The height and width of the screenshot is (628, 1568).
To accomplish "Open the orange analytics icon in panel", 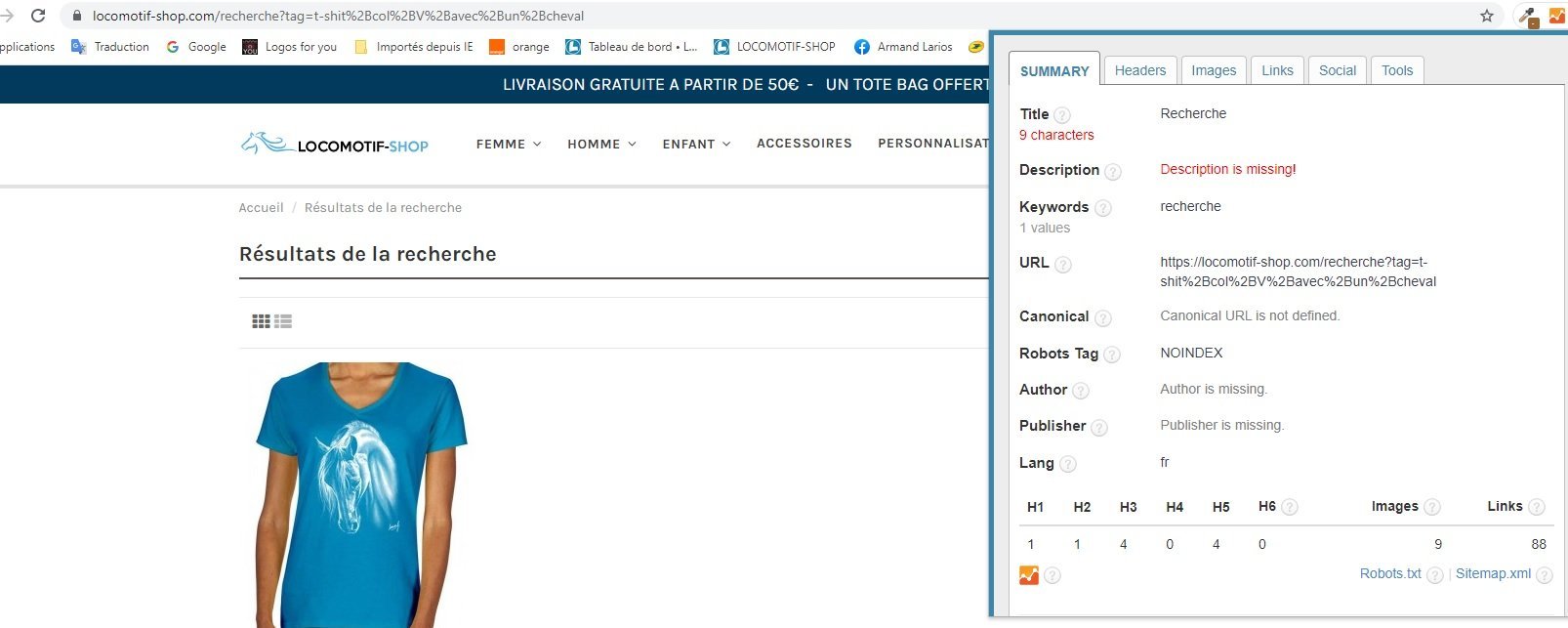I will click(1029, 575).
